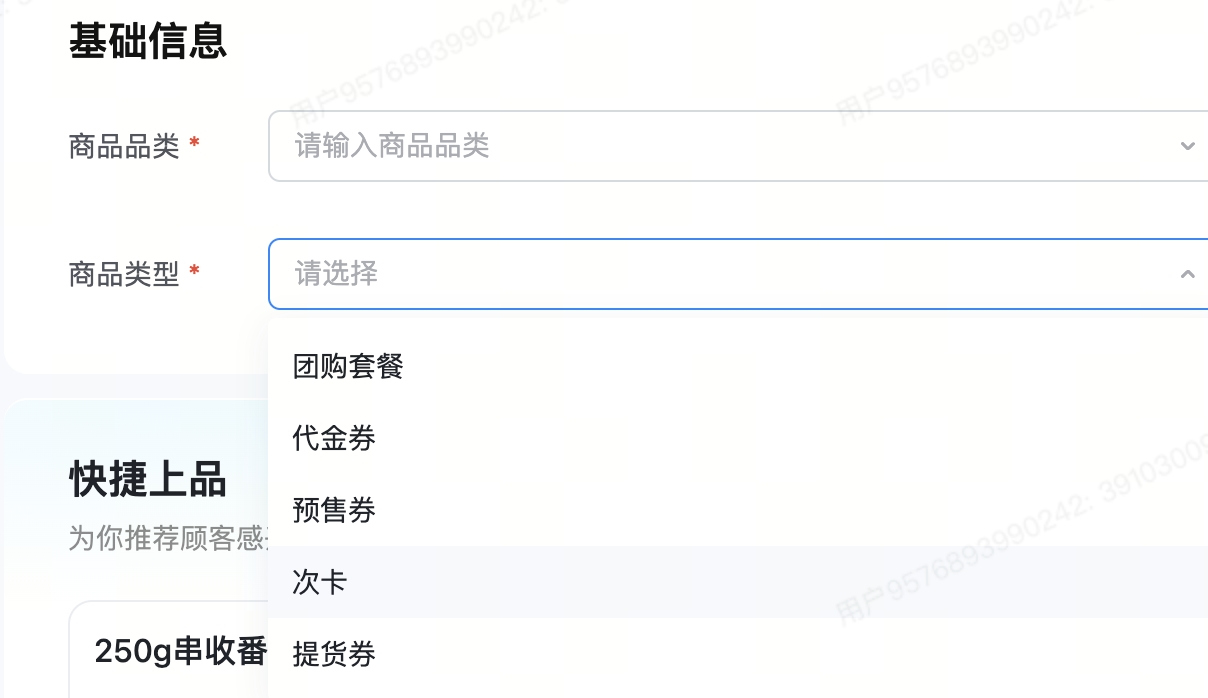The height and width of the screenshot is (698, 1208).
Task: Click the 快捷上品 section title
Action: tap(148, 480)
